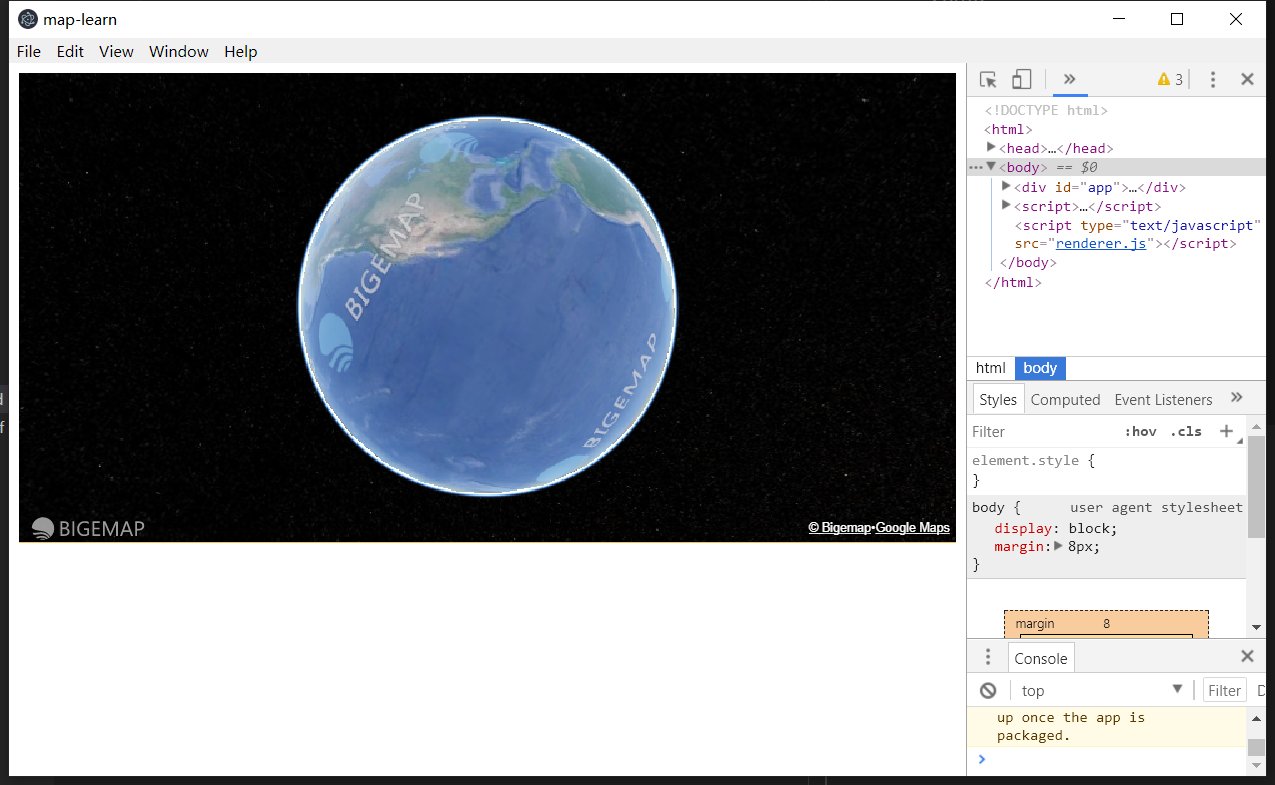1275x785 pixels.
Task: Switch to the Computed tab
Action: [1065, 398]
